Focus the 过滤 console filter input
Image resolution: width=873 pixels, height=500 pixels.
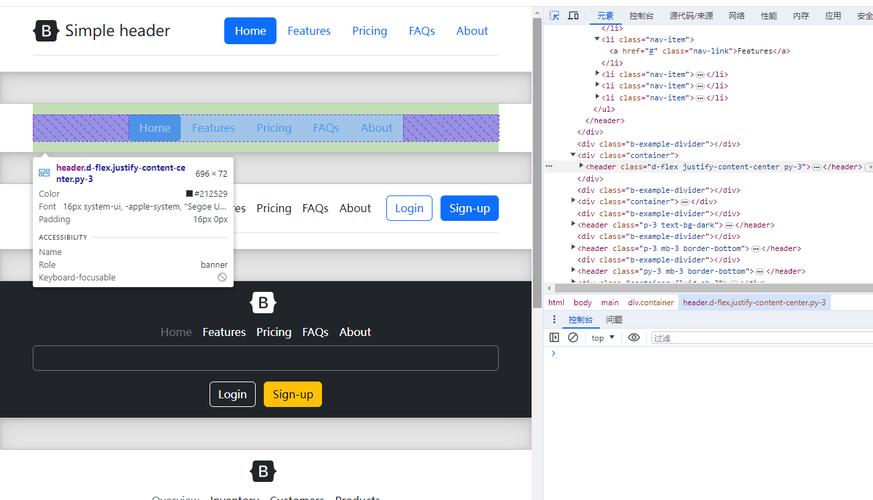pyautogui.click(x=762, y=338)
